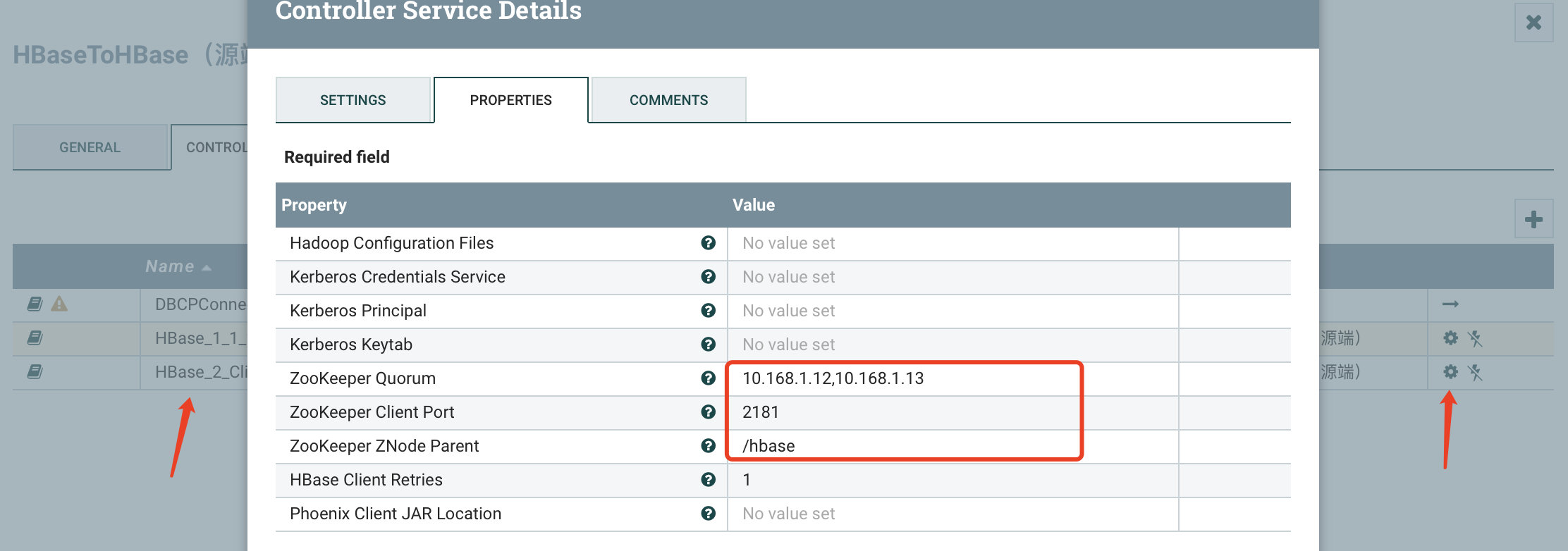Select the Kerberos Keytab property name
Image resolution: width=1568 pixels, height=551 pixels.
351,345
